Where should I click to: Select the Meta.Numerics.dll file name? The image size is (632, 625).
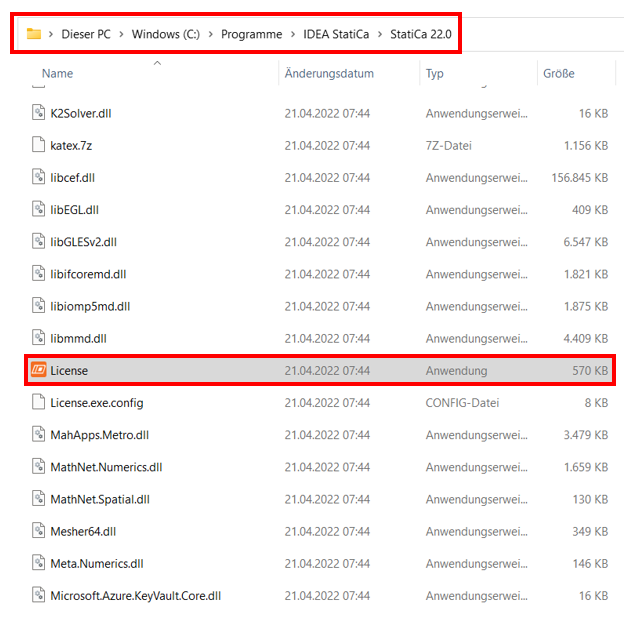tap(97, 564)
